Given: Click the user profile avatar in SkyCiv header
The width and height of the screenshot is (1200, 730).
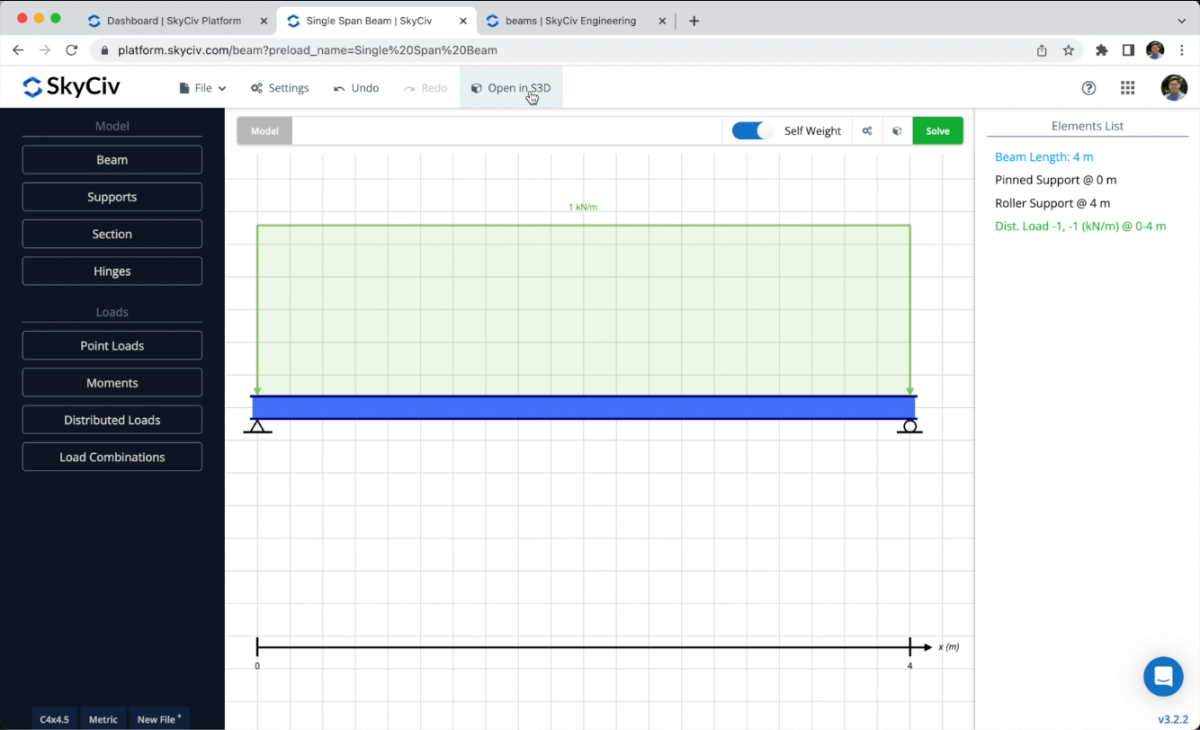Looking at the screenshot, I should [x=1174, y=88].
